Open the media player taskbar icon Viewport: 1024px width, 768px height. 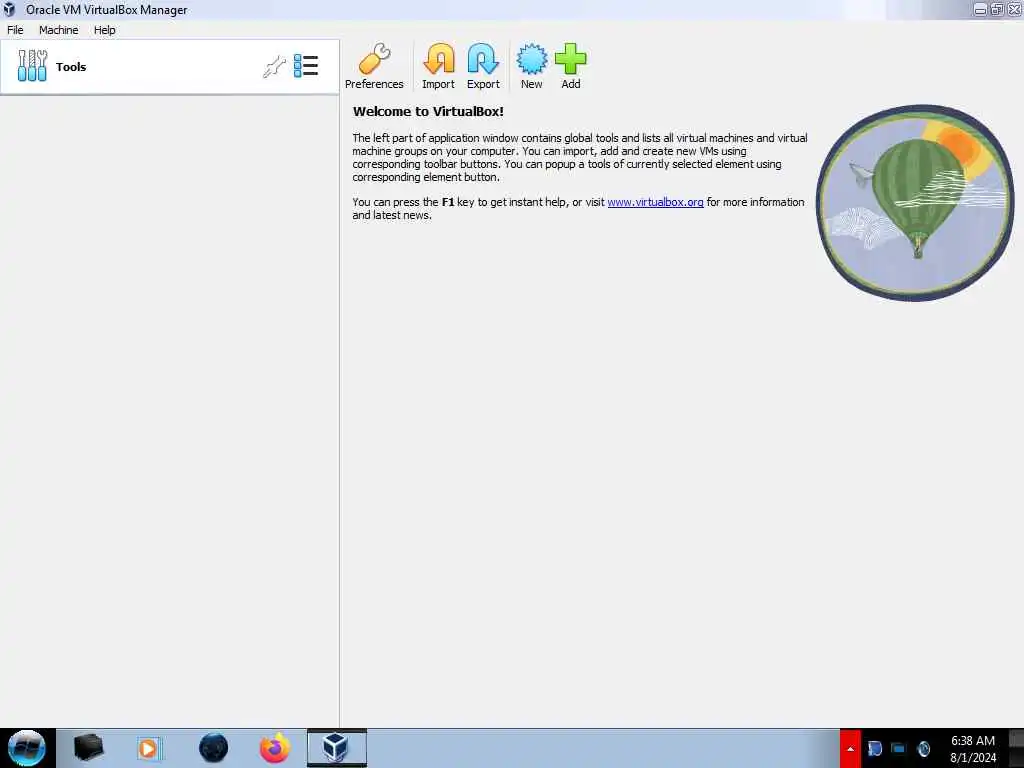[149, 748]
